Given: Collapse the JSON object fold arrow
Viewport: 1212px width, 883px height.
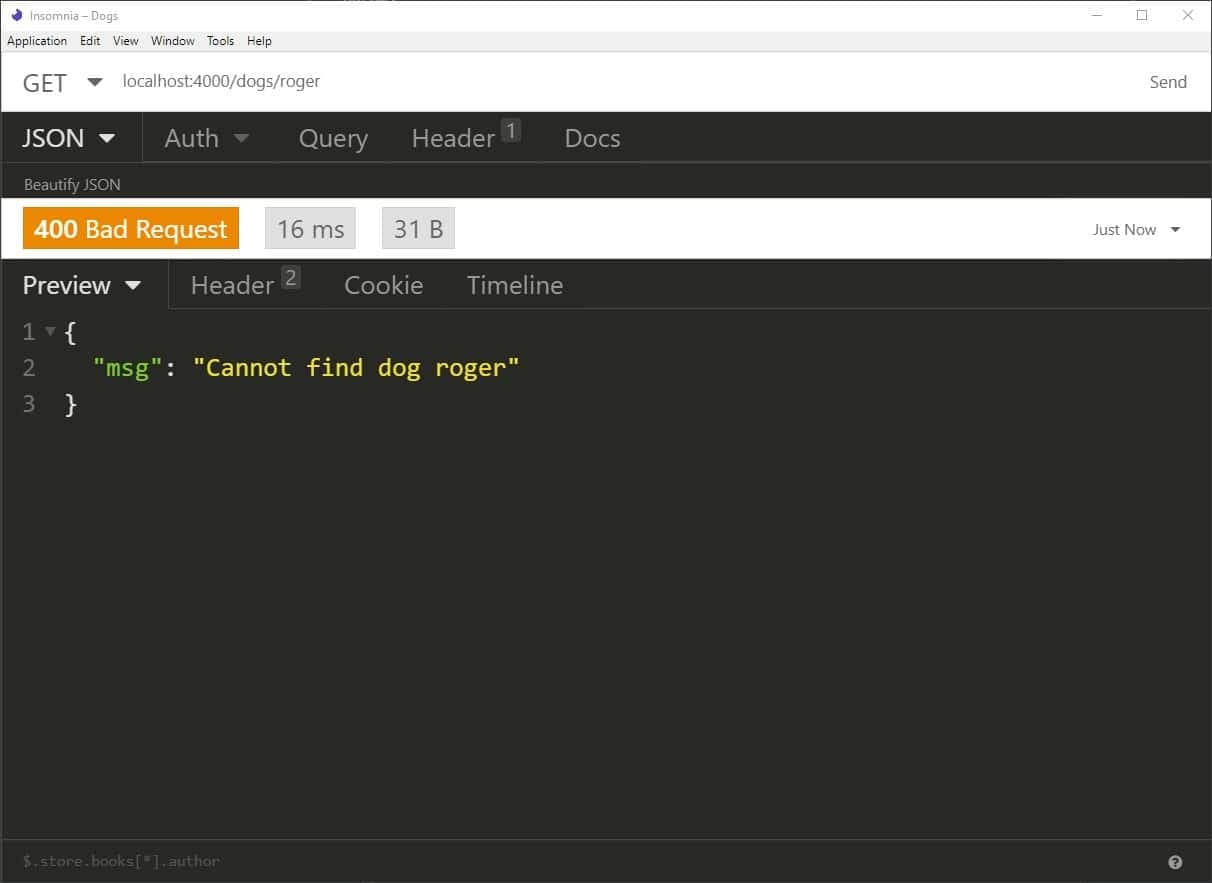Looking at the screenshot, I should coord(50,332).
